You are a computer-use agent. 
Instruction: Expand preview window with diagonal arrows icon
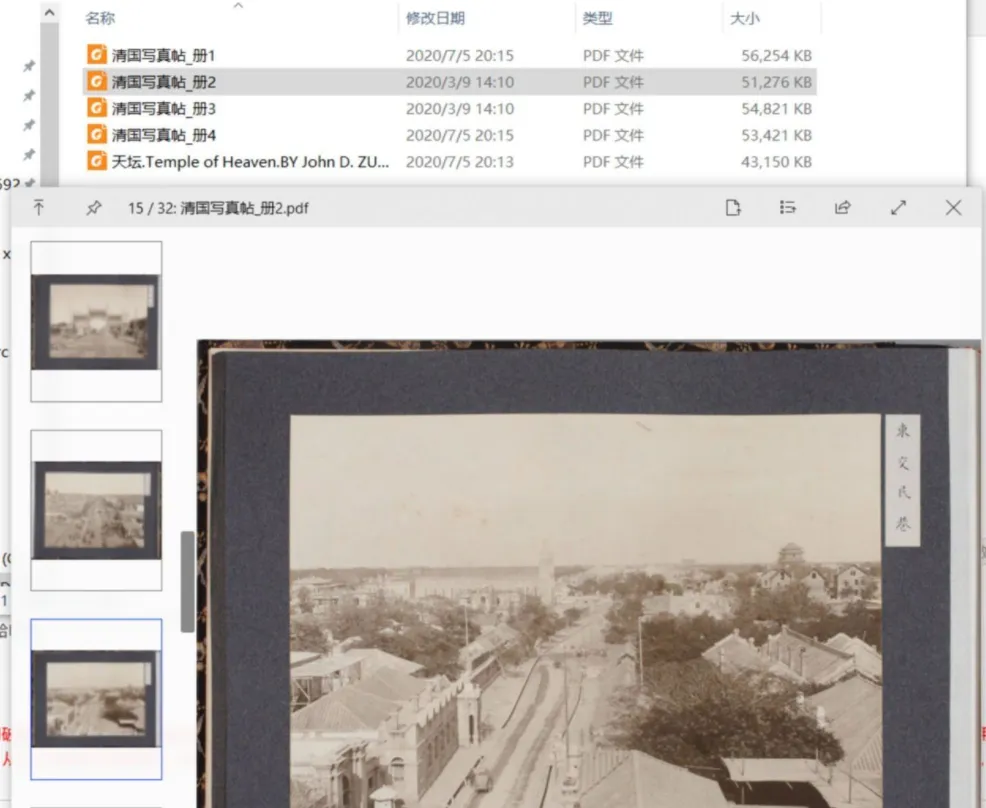point(898,207)
